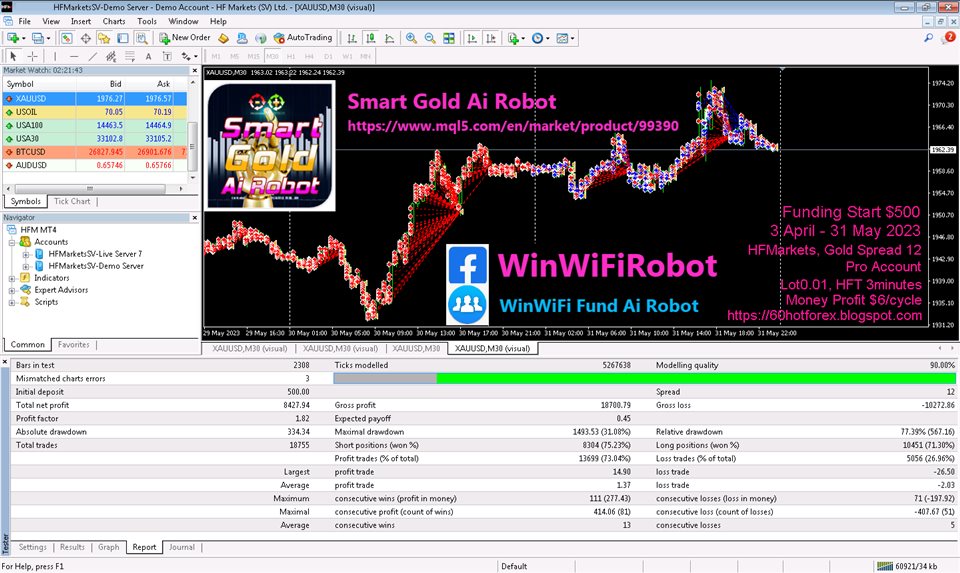Toggle the Strategy Tester icon
Screen dimensions: 960x573
tap(141, 38)
